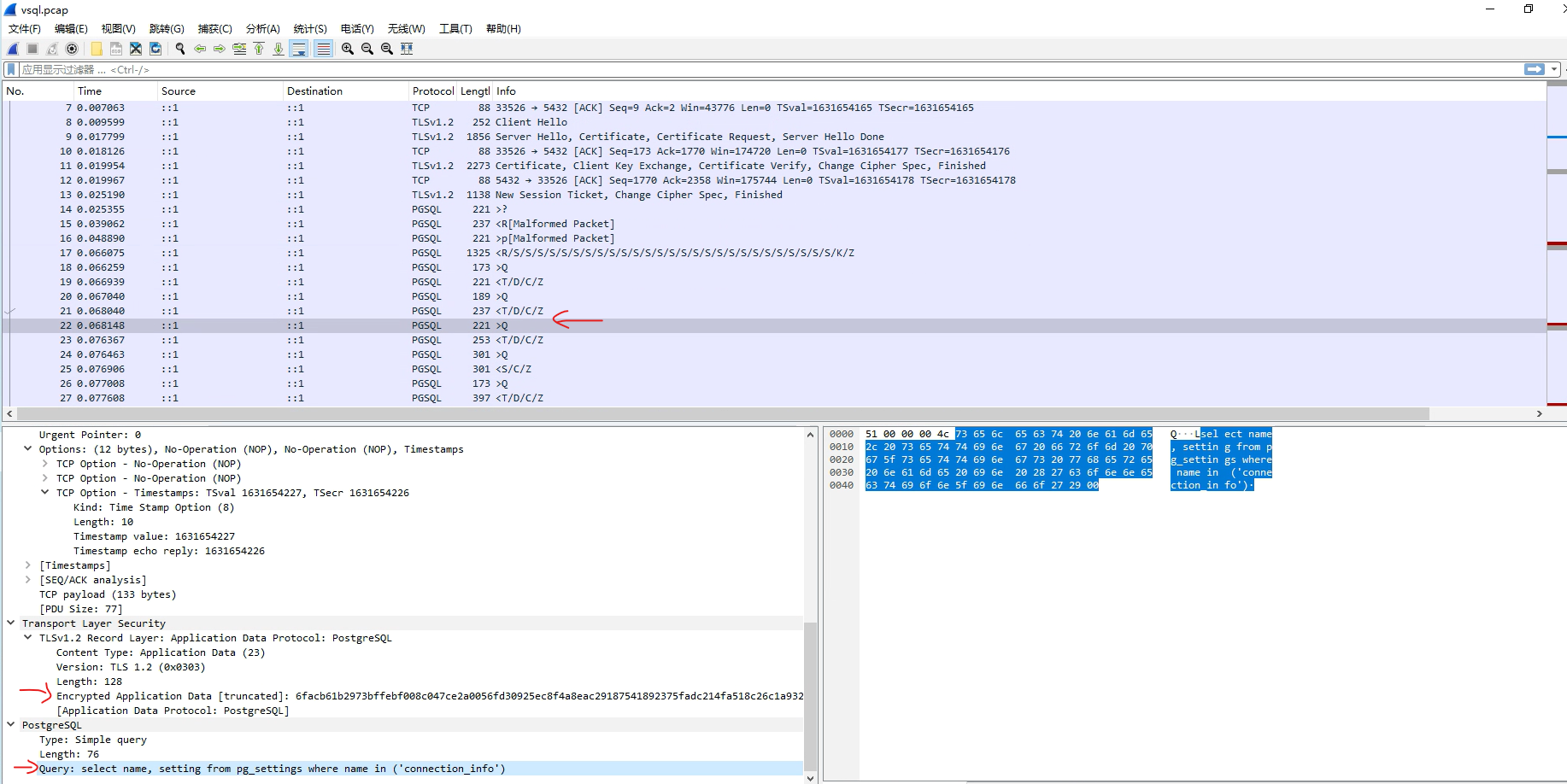Open the 工具(T) menu

click(455, 29)
